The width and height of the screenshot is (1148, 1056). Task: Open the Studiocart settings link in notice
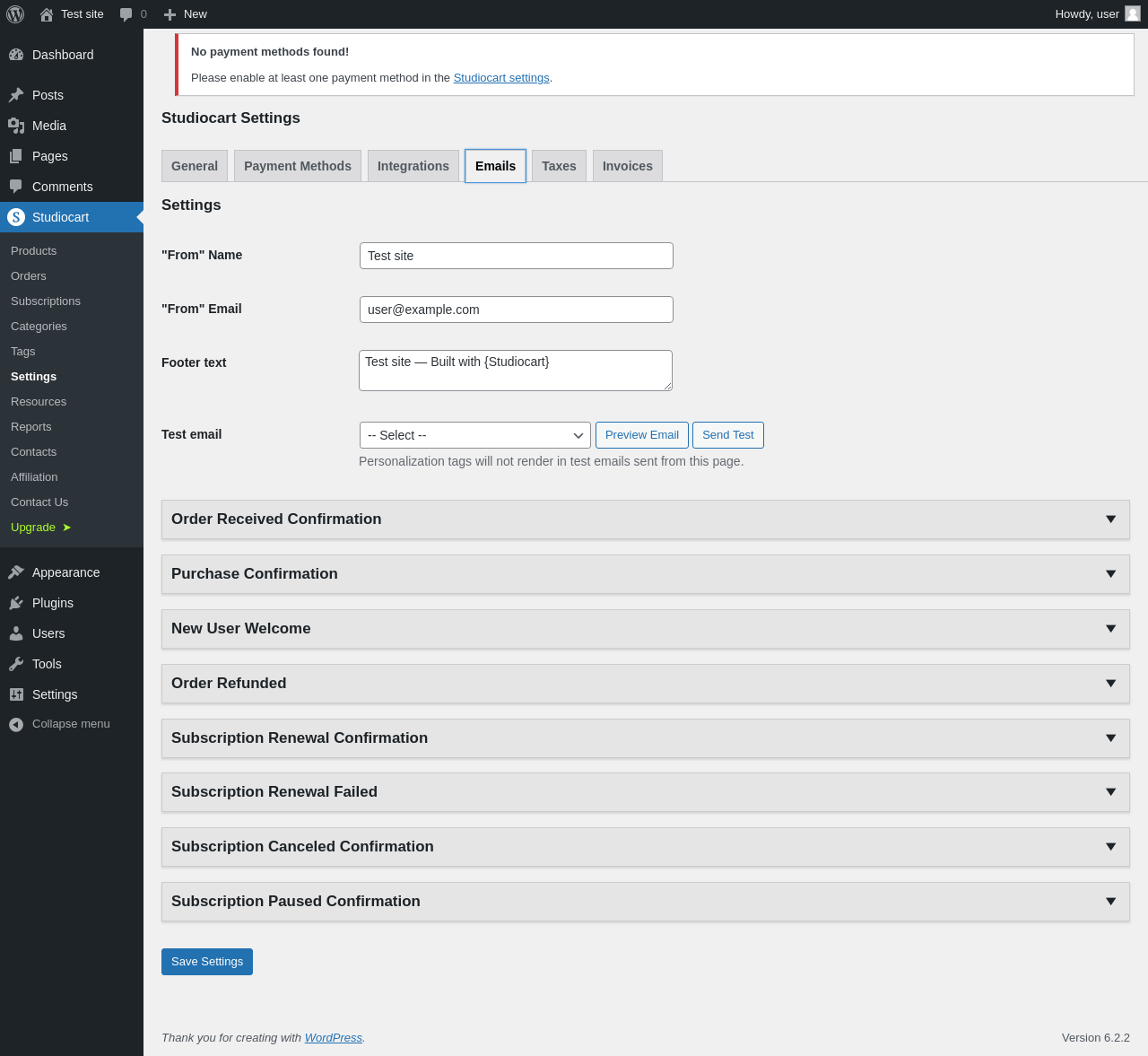(x=501, y=78)
